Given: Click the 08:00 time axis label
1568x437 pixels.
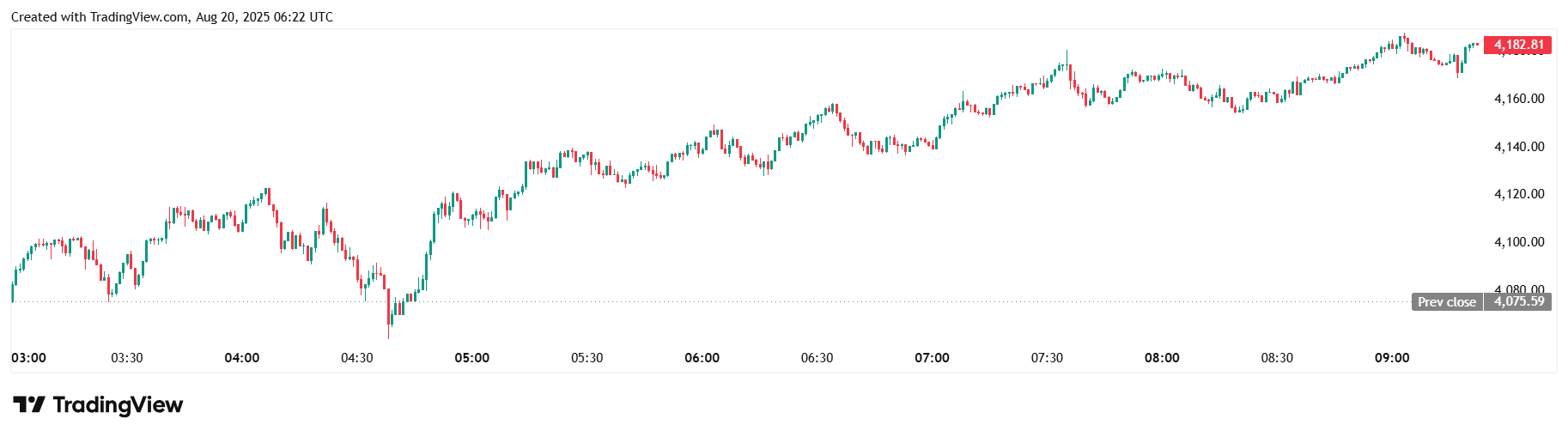Looking at the screenshot, I should coord(1162,358).
